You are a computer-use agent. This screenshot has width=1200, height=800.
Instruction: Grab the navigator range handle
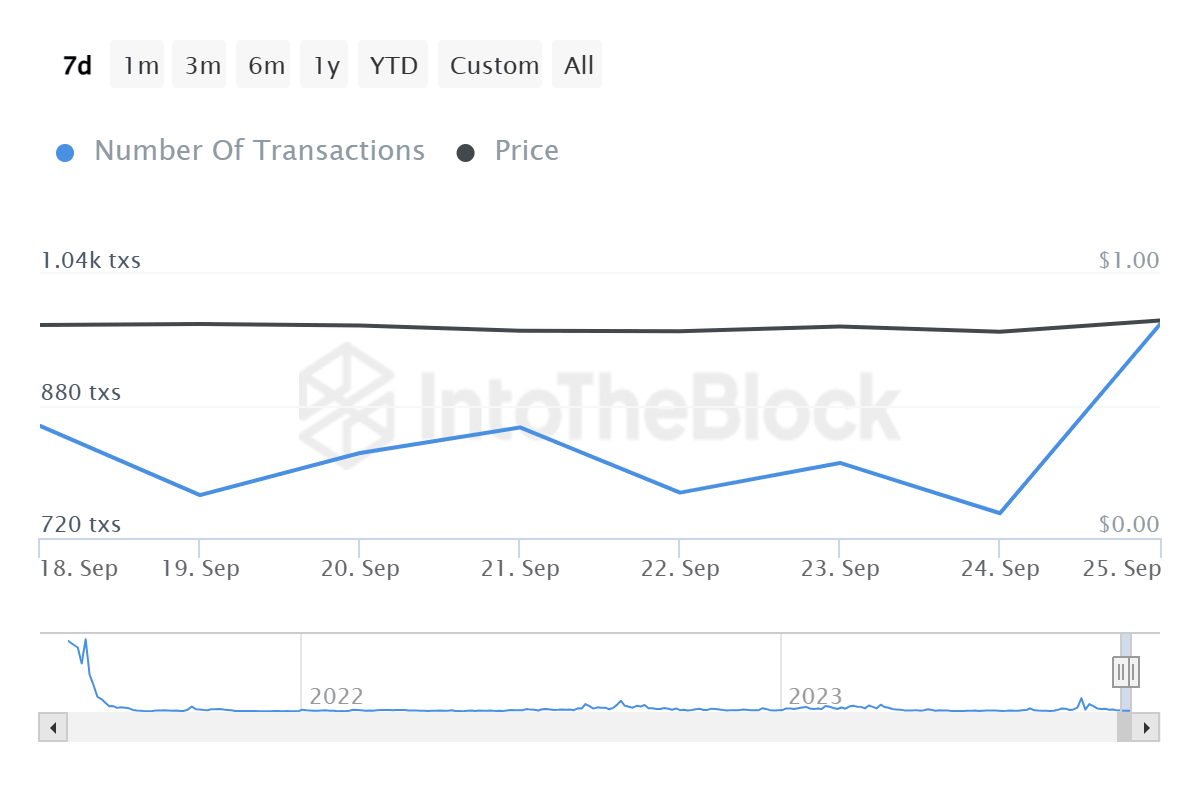[x=1126, y=670]
